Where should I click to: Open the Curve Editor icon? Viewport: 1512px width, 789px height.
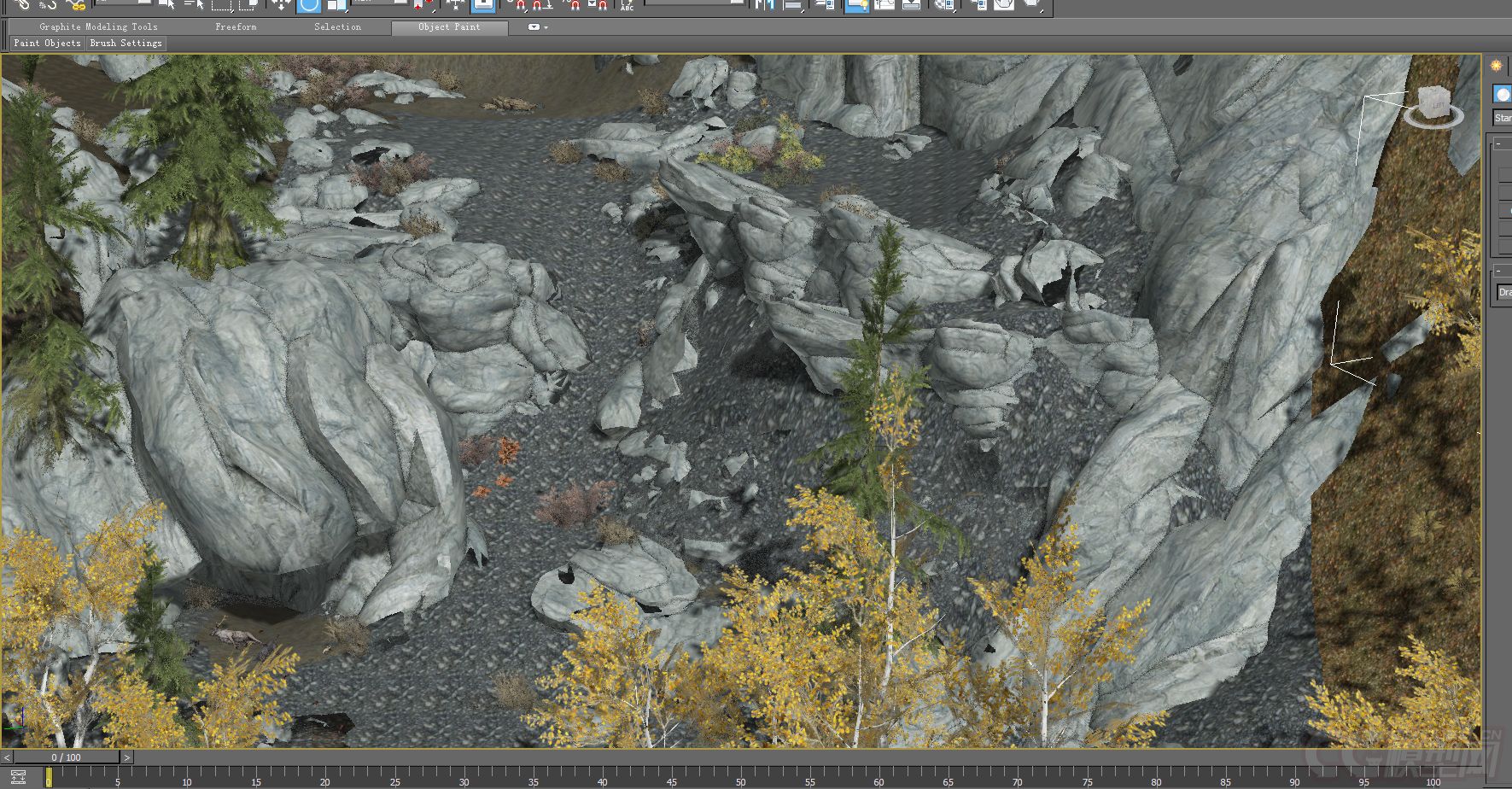tap(884, 4)
